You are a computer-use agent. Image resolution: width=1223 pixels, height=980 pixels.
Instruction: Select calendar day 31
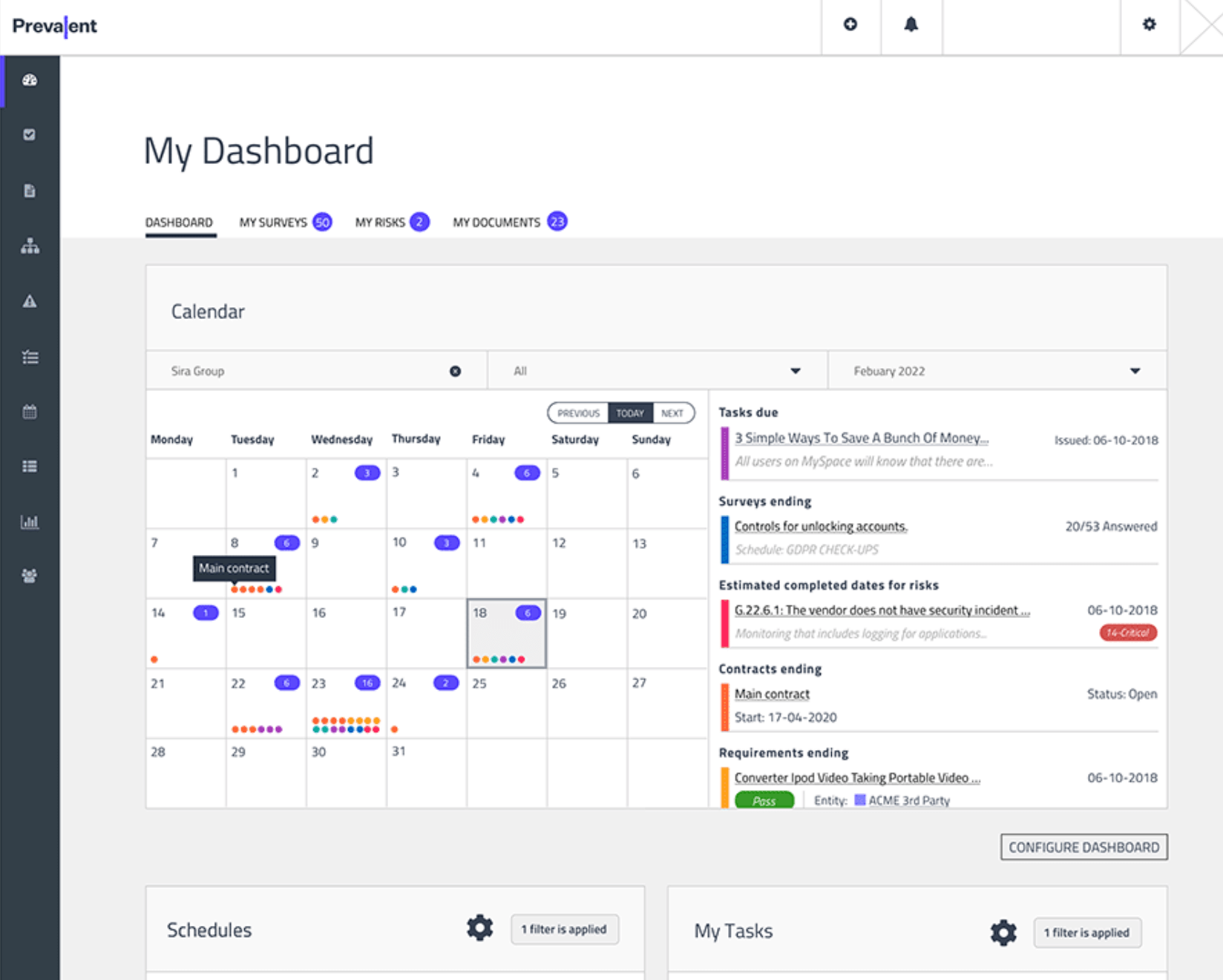[x=427, y=773]
